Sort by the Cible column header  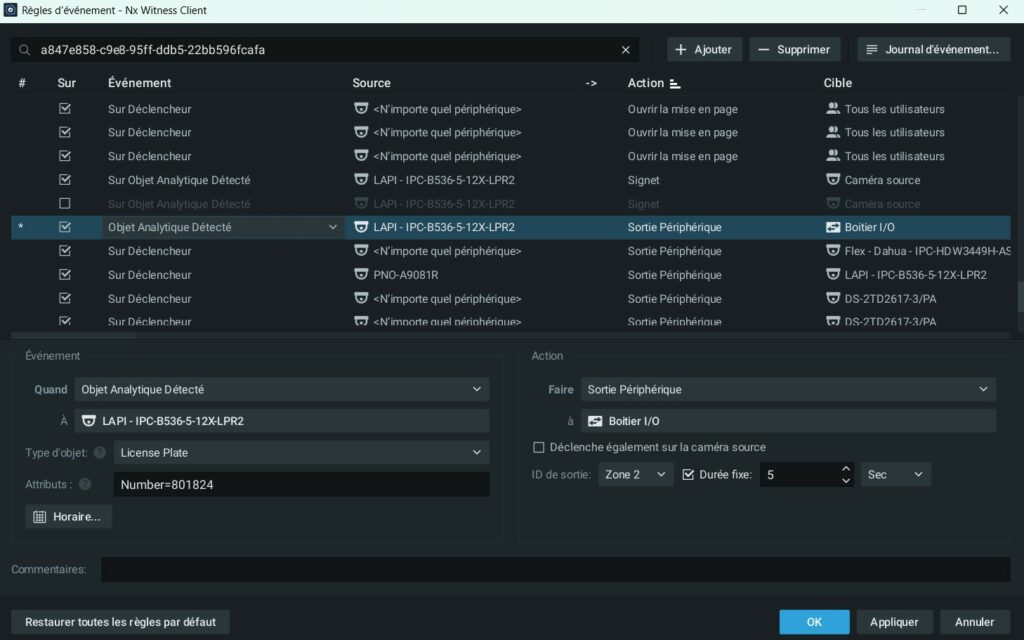(x=838, y=83)
